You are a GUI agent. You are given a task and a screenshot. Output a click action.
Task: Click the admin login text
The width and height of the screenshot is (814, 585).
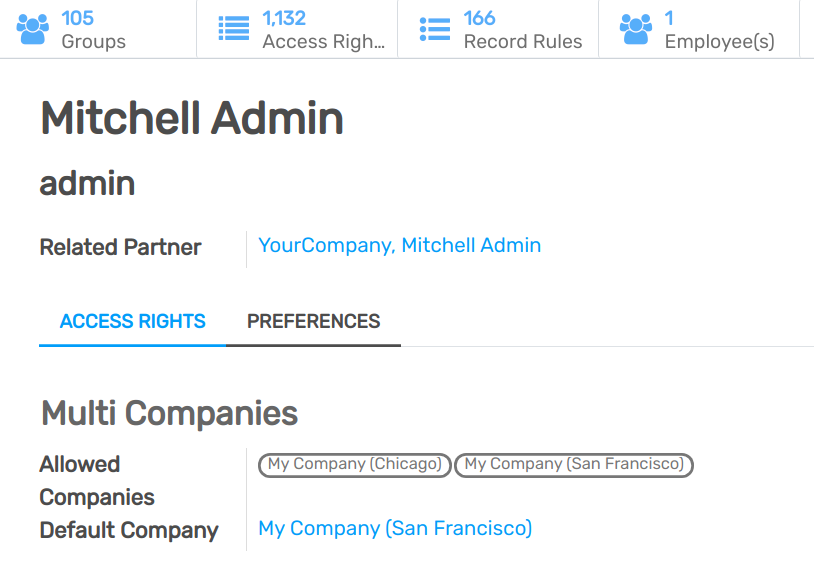pos(88,183)
